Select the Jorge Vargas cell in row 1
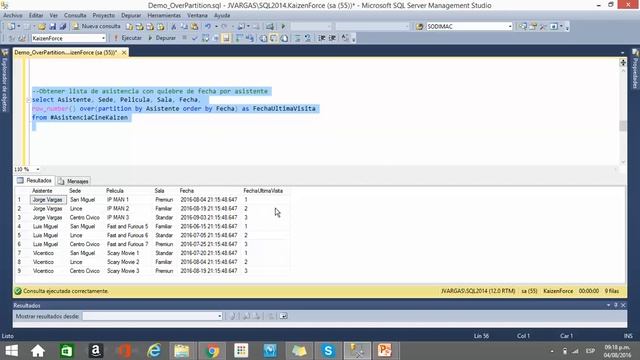The height and width of the screenshot is (360, 640). point(48,200)
